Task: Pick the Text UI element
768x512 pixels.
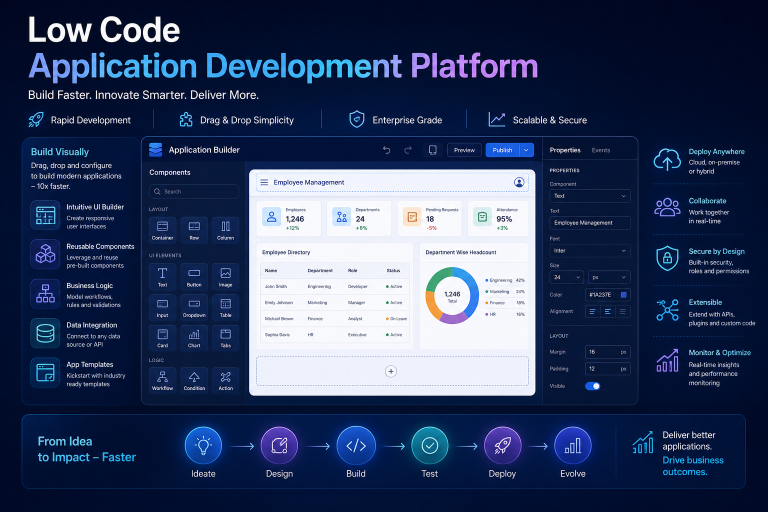Action: [x=163, y=276]
